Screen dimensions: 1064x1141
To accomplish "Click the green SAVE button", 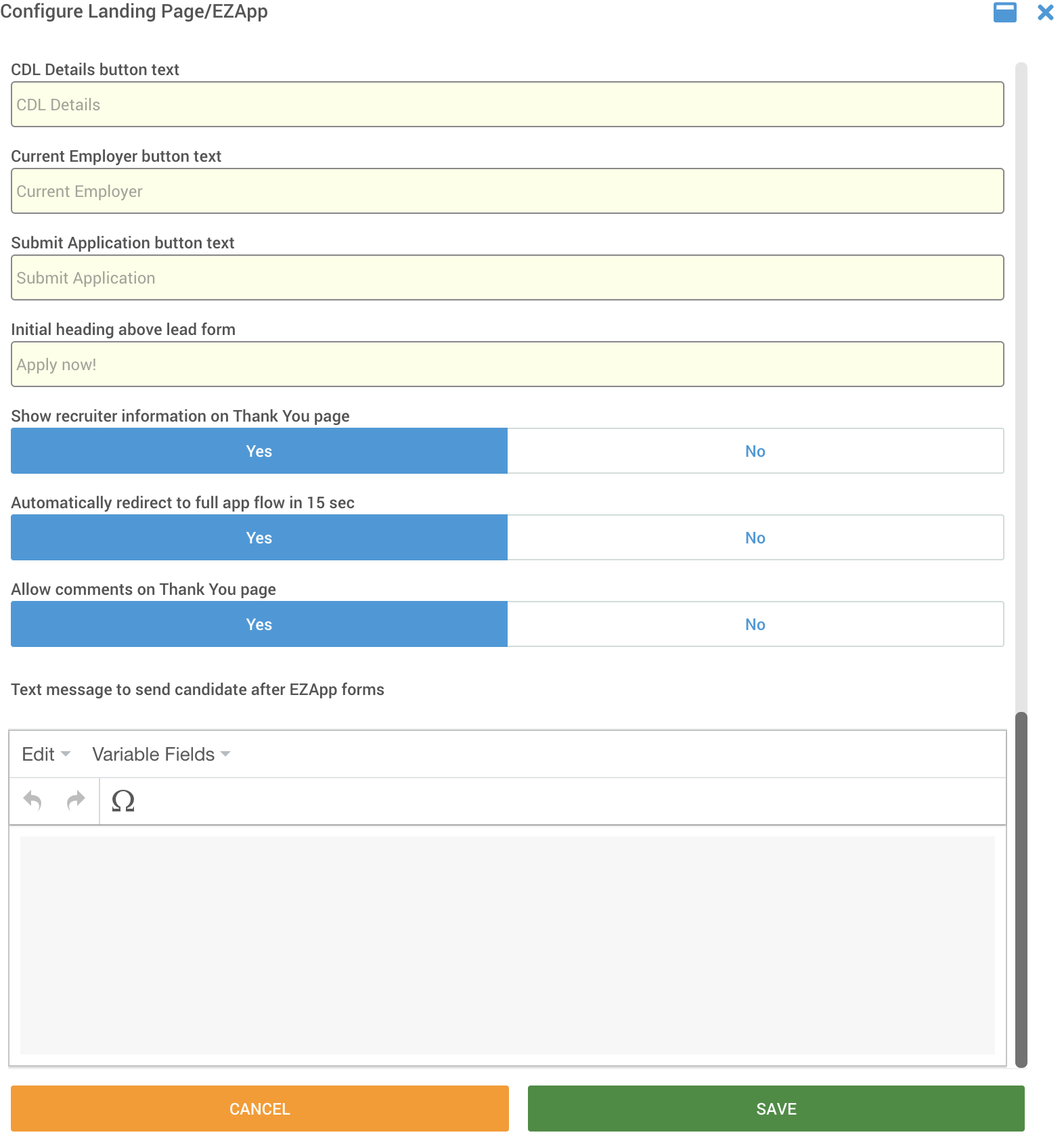I will coord(776,1109).
